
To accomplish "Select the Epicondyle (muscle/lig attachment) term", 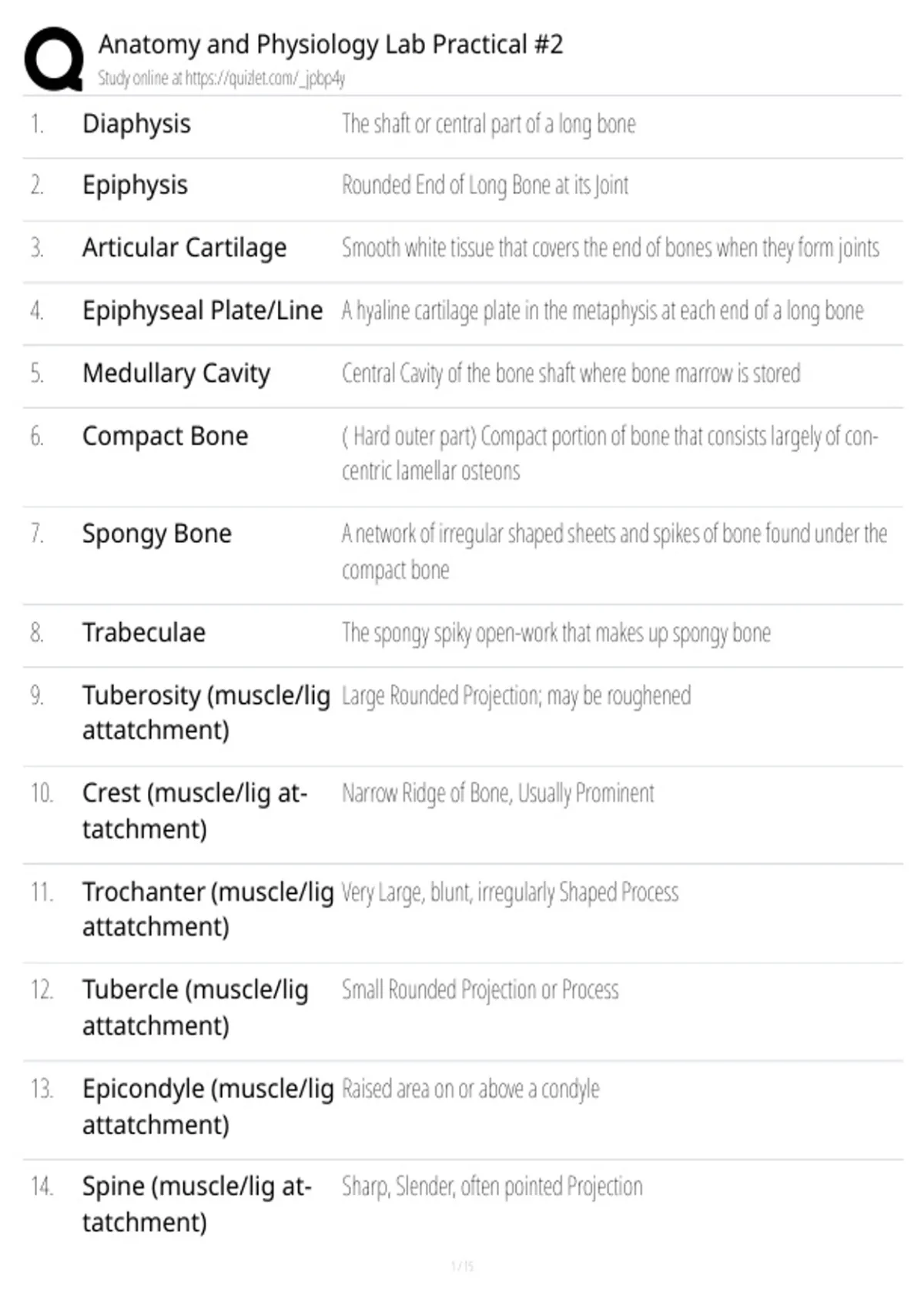I will (208, 1106).
